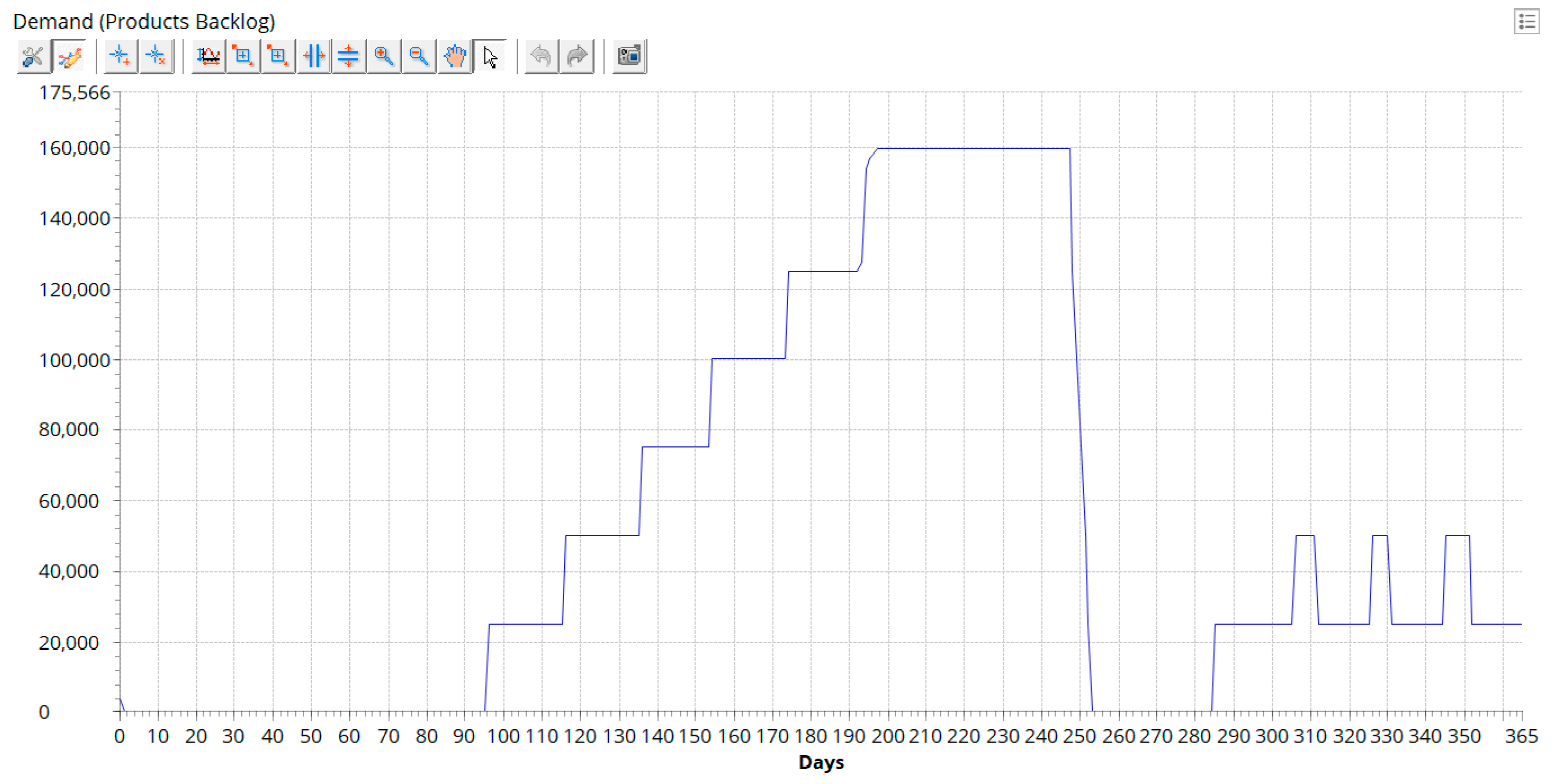Screen dimensions: 1560x784
Task: Toggle the arrow pointer selection tool
Action: [x=490, y=57]
